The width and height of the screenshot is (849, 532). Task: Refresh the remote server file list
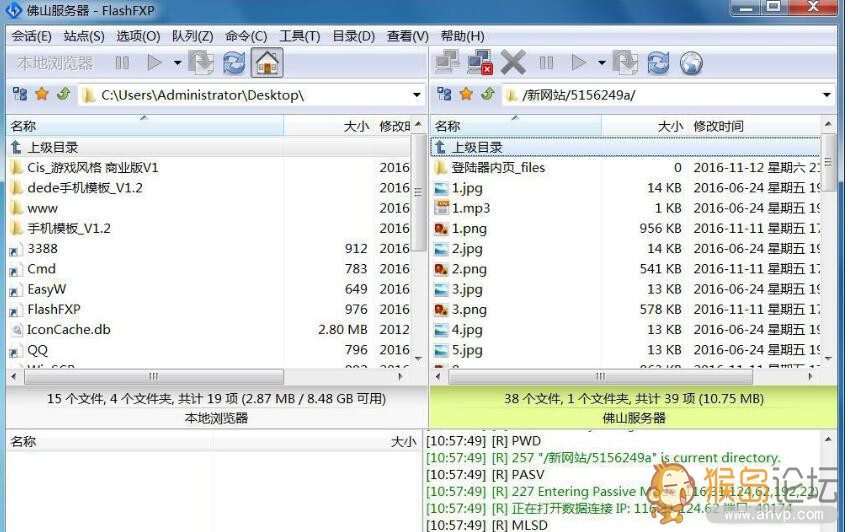658,63
